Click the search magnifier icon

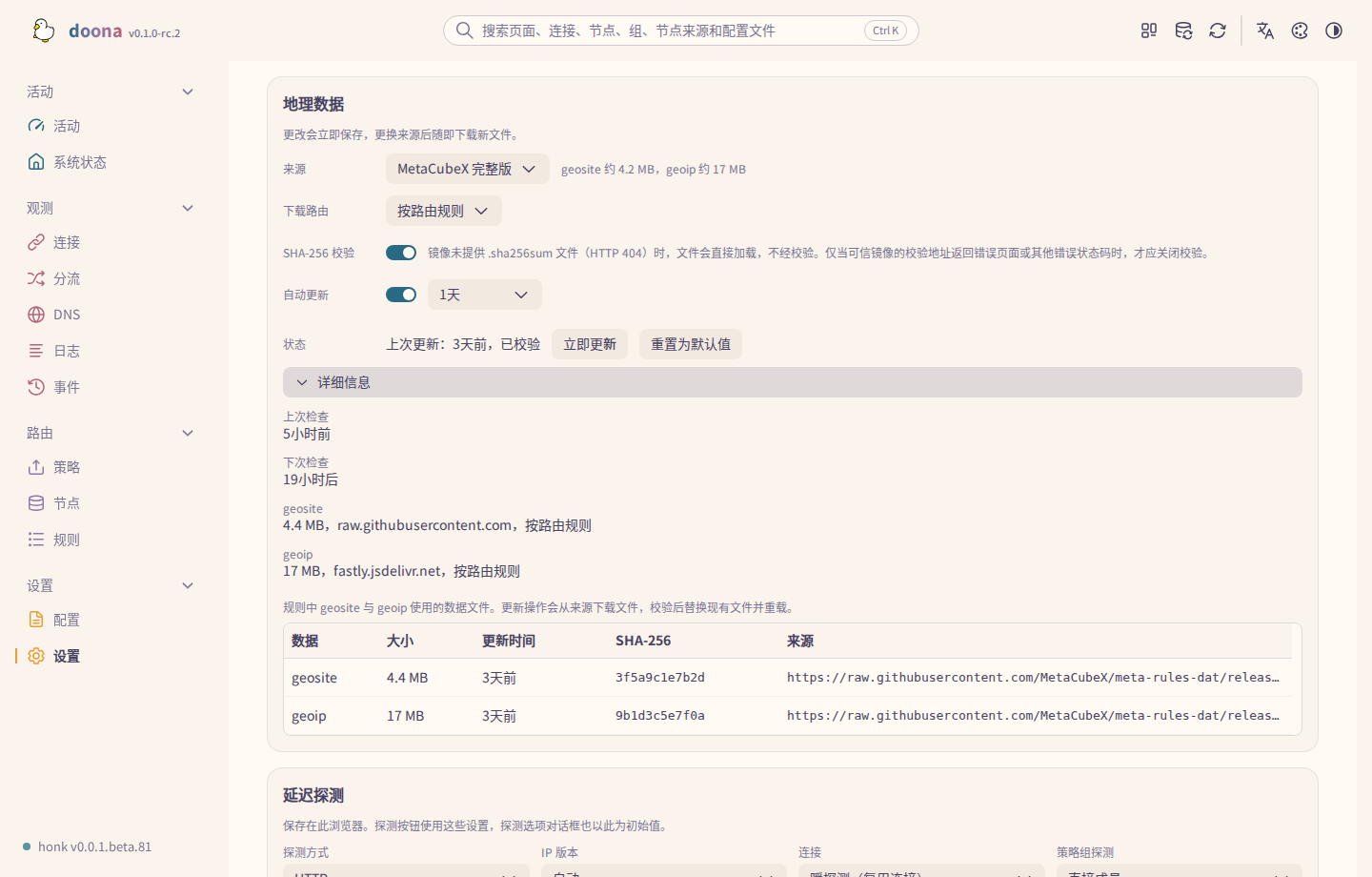point(464,31)
